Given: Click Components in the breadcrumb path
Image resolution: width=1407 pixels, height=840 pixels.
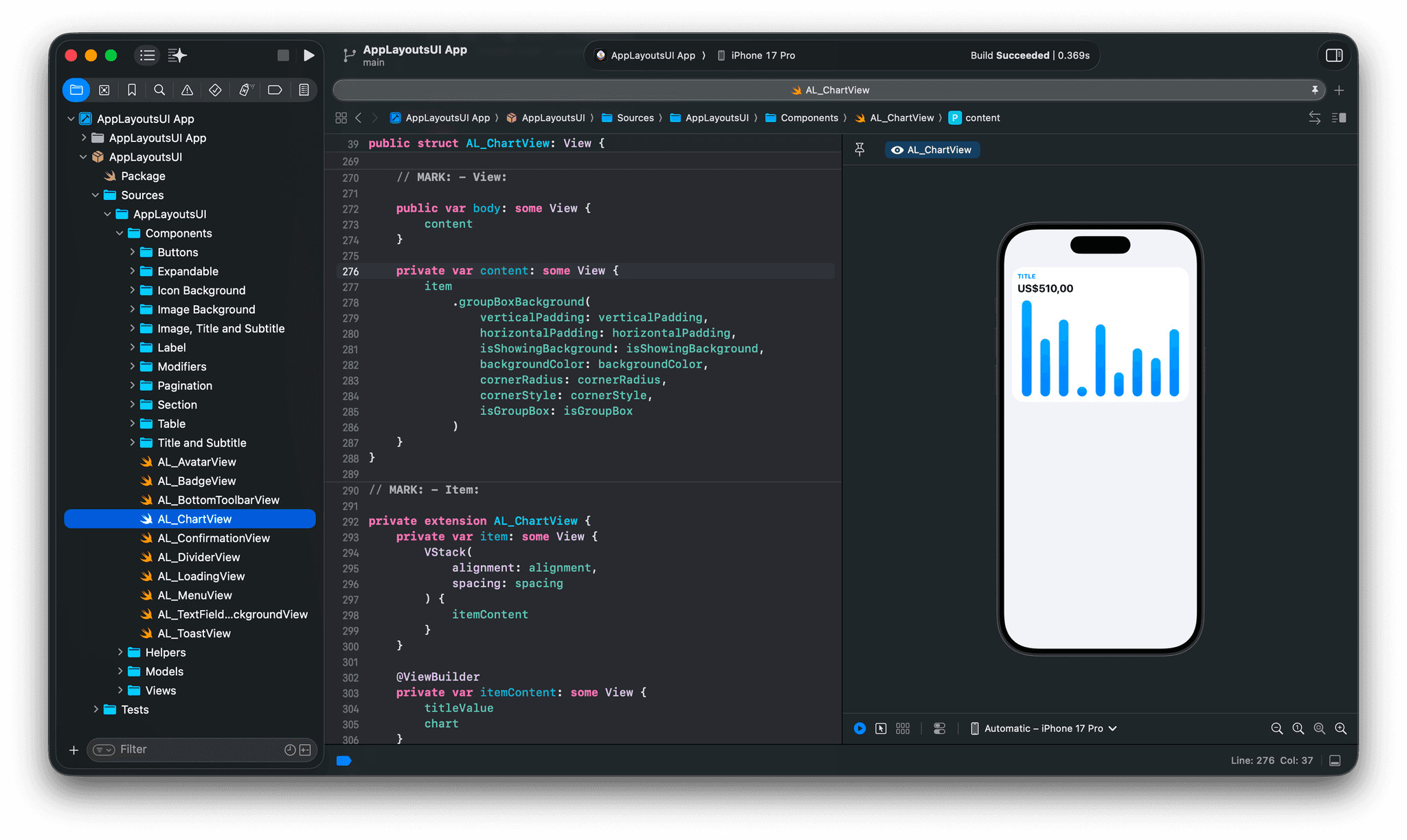Looking at the screenshot, I should tap(809, 118).
